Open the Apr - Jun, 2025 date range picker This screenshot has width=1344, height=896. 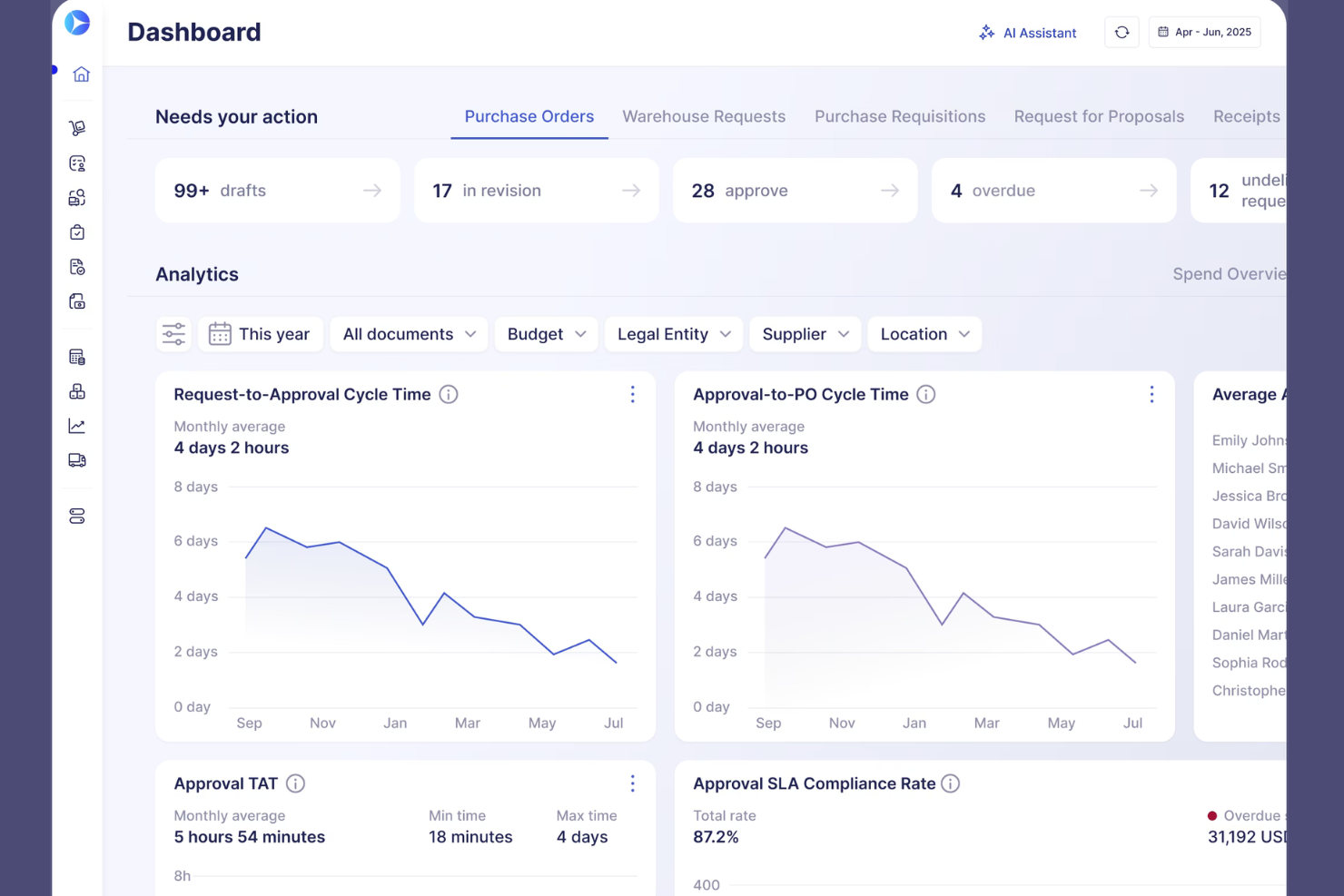[x=1204, y=32]
